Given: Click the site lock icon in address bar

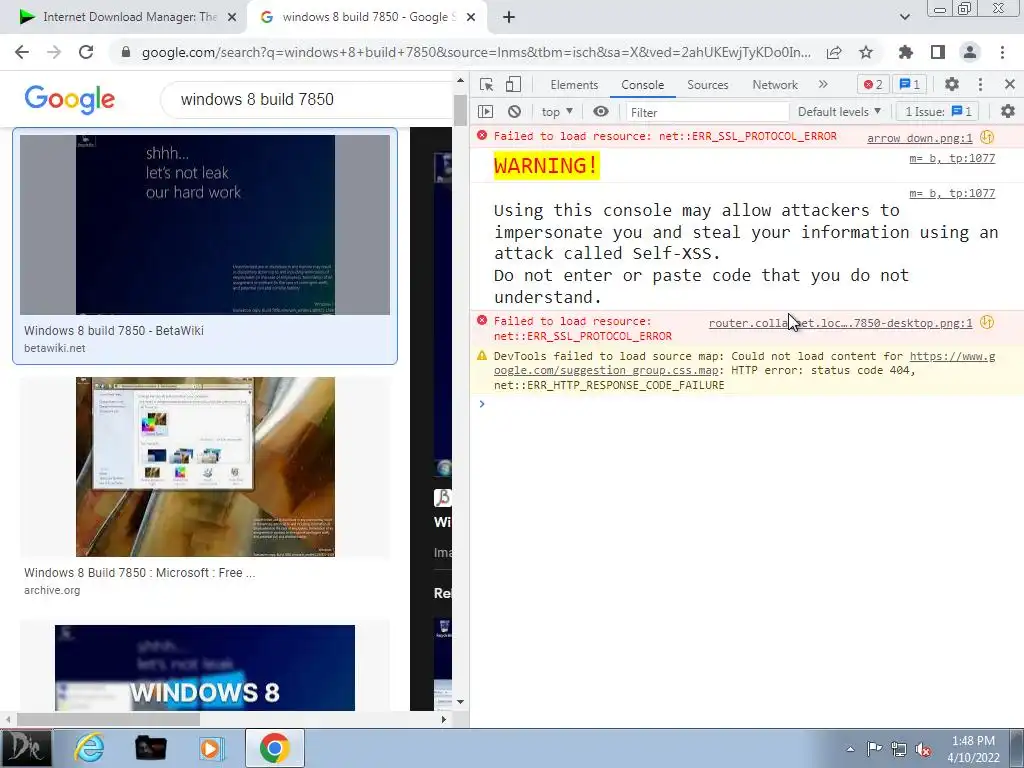Looking at the screenshot, I should 126,52.
